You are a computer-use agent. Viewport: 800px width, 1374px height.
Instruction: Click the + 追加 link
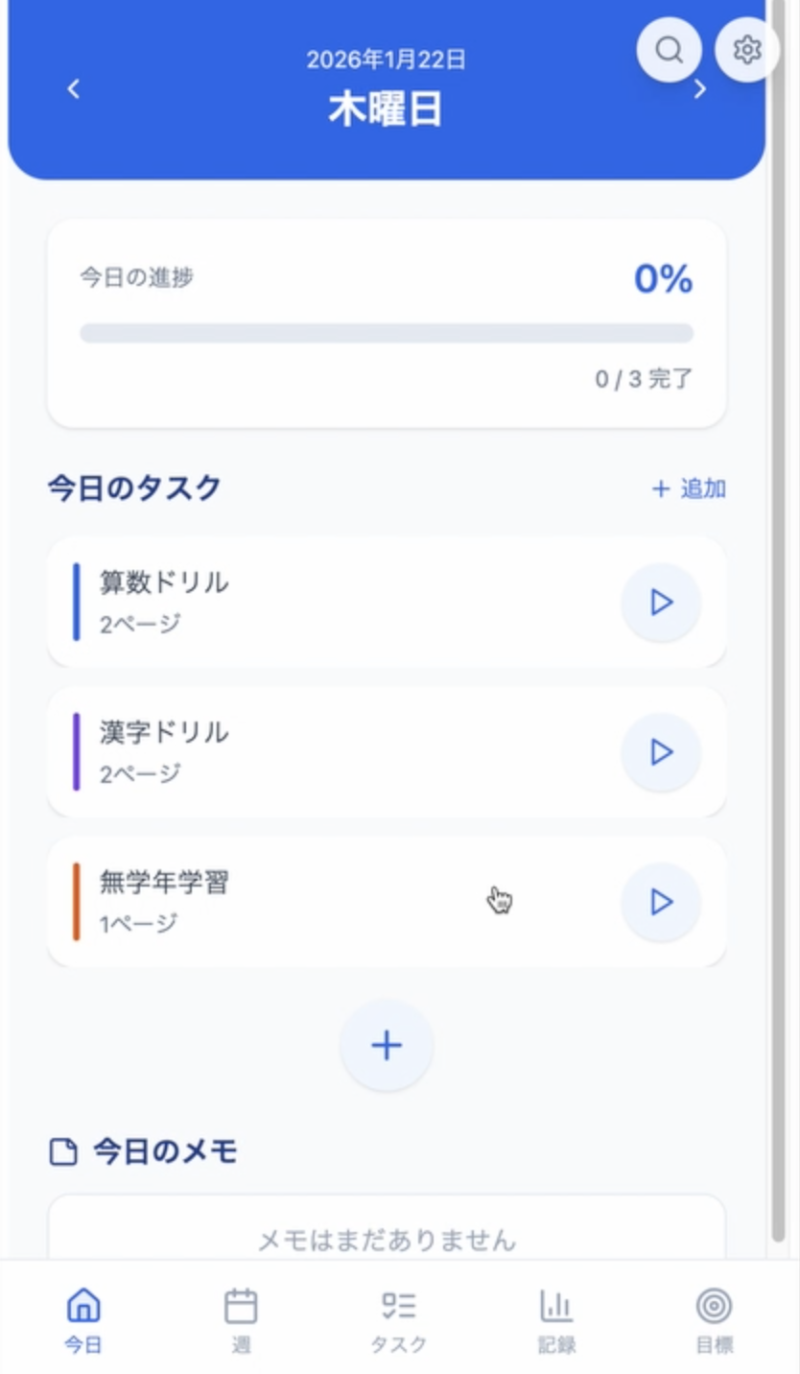689,489
